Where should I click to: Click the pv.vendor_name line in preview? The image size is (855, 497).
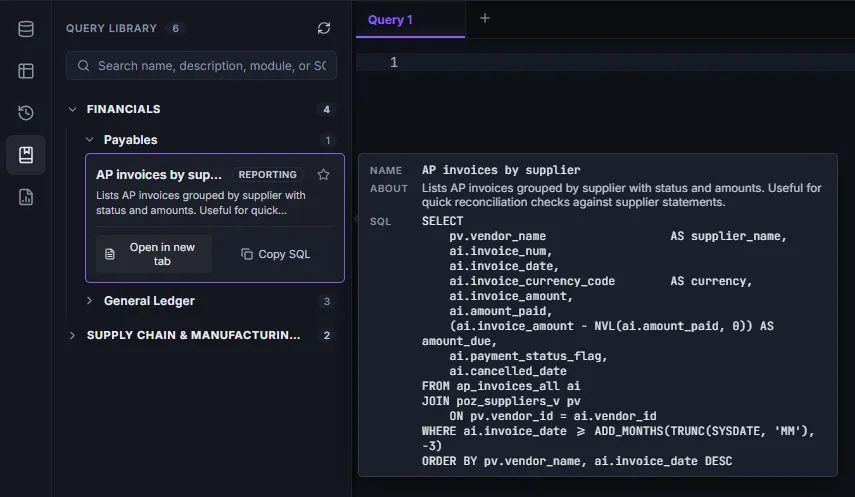618,236
